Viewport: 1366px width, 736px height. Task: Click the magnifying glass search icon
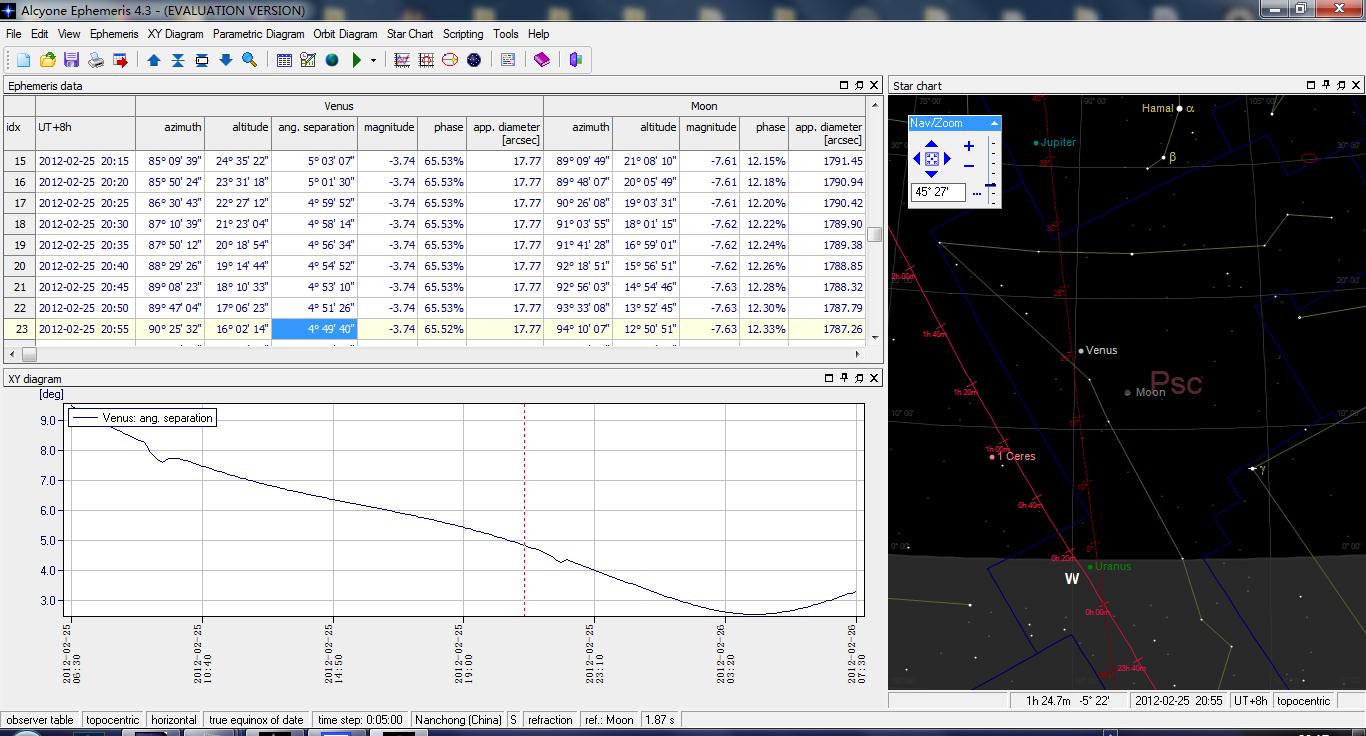tap(250, 60)
